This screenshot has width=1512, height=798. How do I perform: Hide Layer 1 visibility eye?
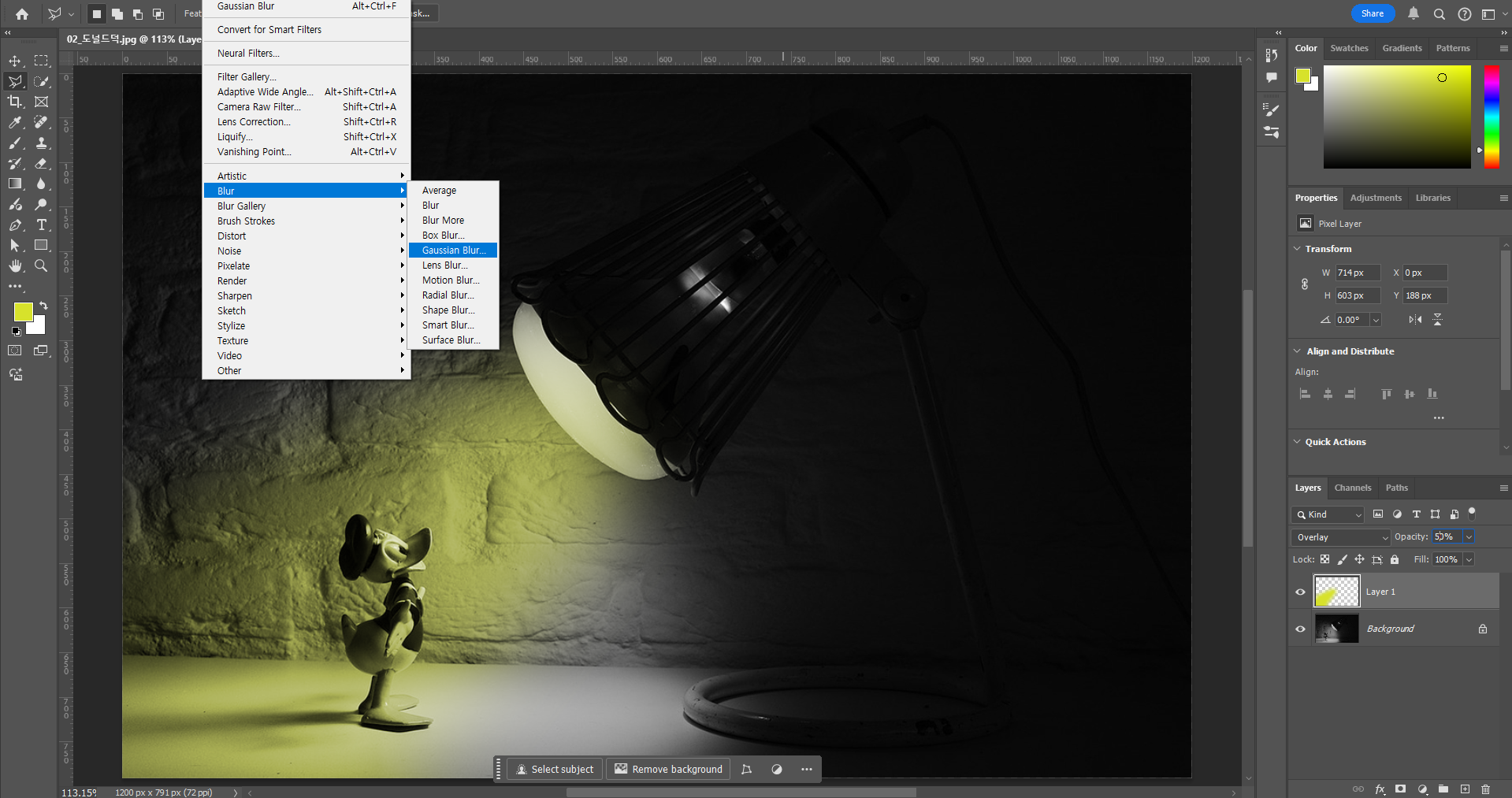pos(1300,592)
